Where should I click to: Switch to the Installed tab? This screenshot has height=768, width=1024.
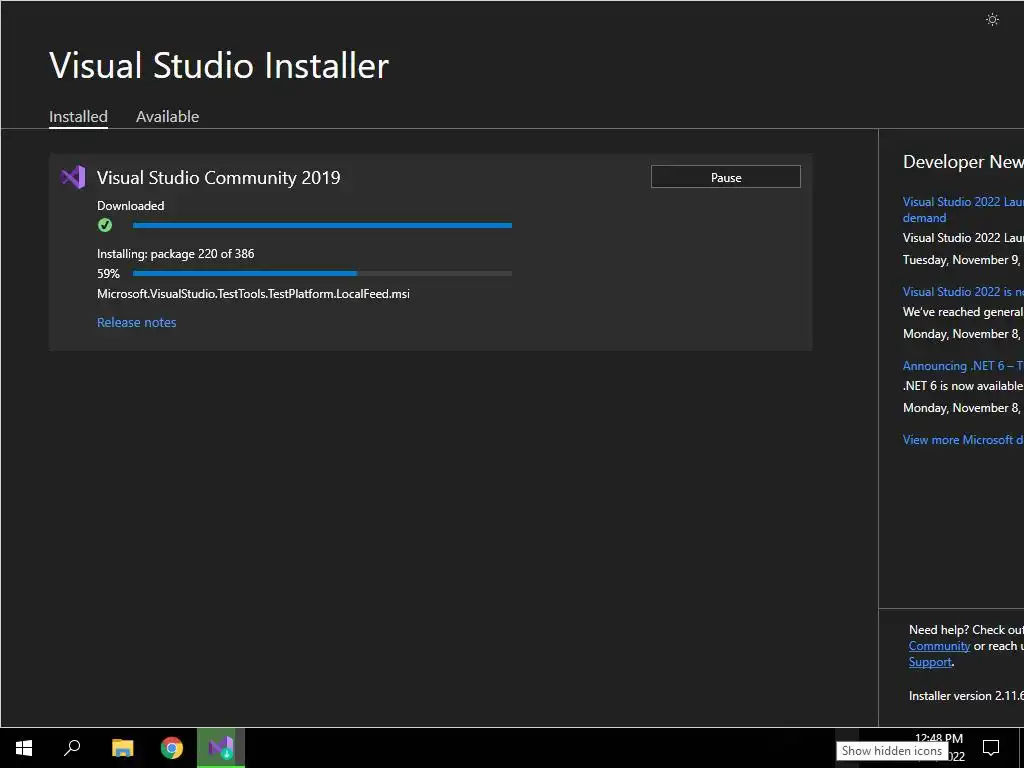point(78,116)
